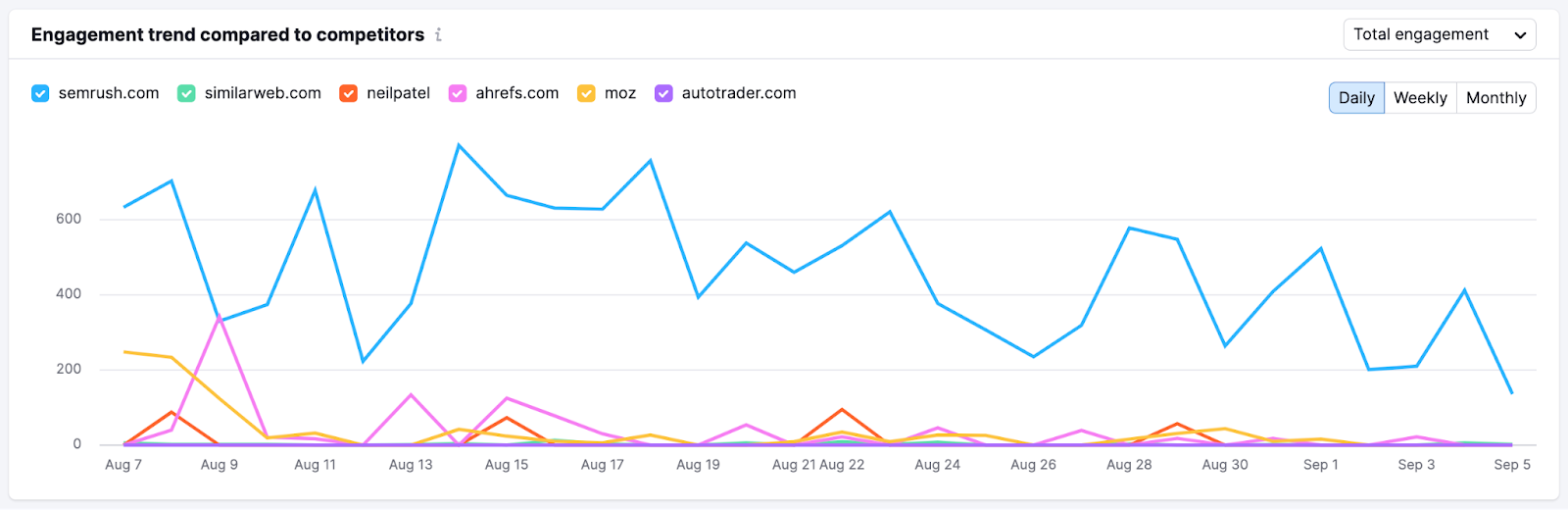The height and width of the screenshot is (510, 1568).
Task: Disable the neilpatel series checkbox
Action: tap(348, 93)
